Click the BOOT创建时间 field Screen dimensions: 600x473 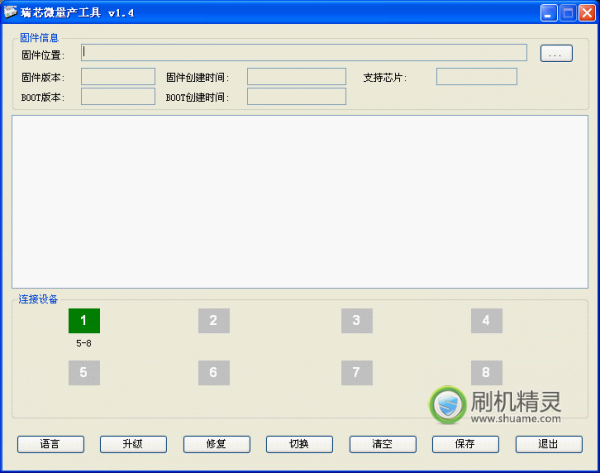click(297, 96)
